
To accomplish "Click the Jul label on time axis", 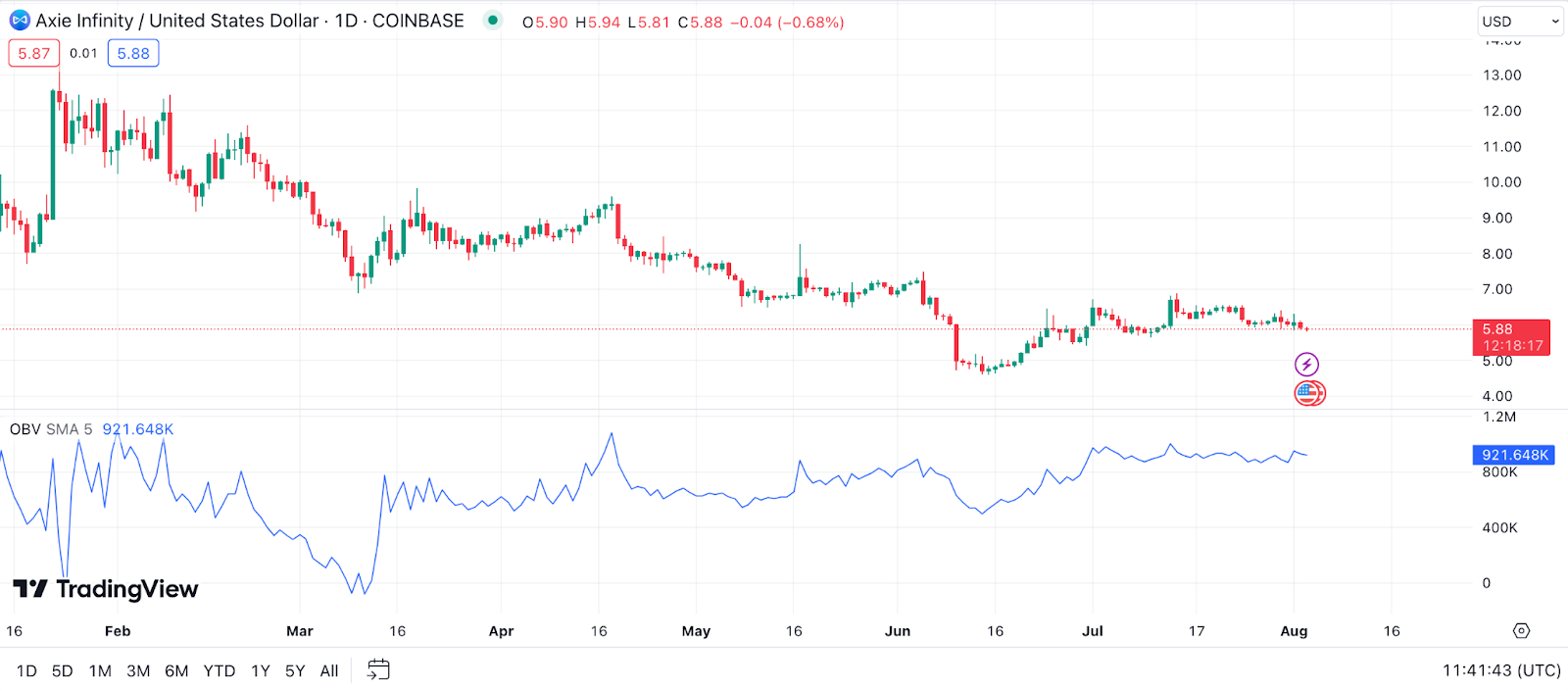I will point(1093,631).
